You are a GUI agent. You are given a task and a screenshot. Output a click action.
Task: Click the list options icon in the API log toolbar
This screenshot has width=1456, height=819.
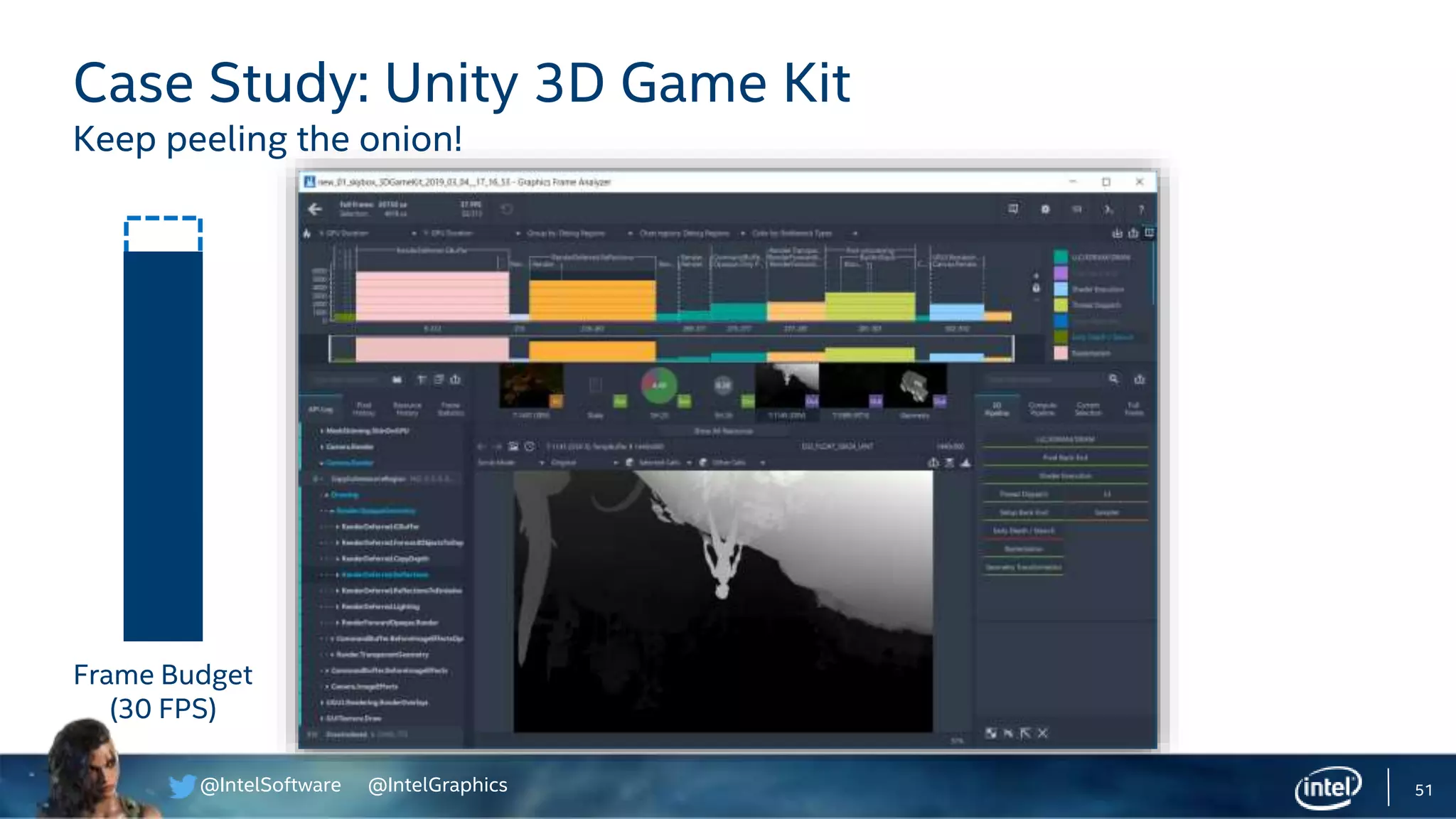tap(439, 380)
